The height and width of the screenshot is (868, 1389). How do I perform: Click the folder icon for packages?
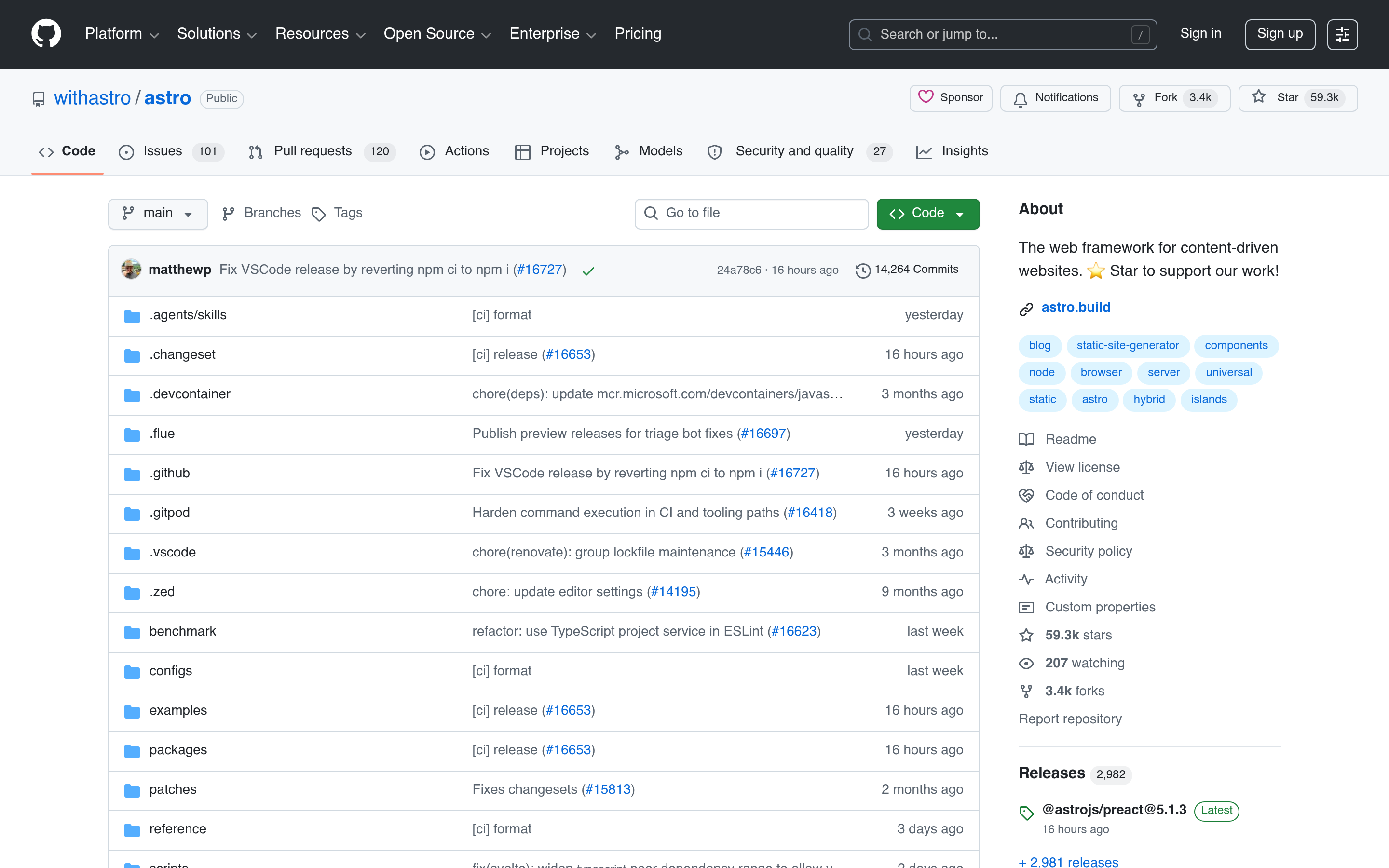pyautogui.click(x=132, y=751)
